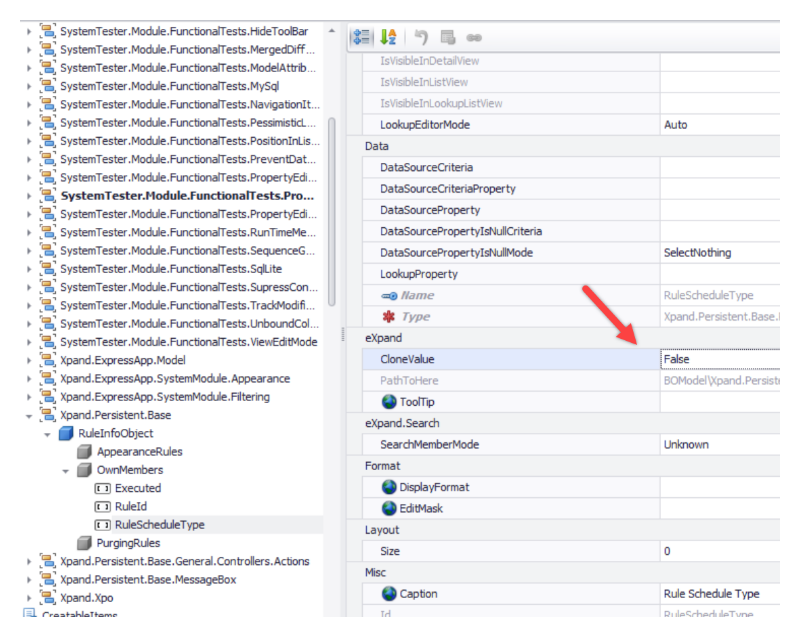This screenshot has height=637, width=800.
Task: Click the Categorized view toolbar icon
Action: 362,37
